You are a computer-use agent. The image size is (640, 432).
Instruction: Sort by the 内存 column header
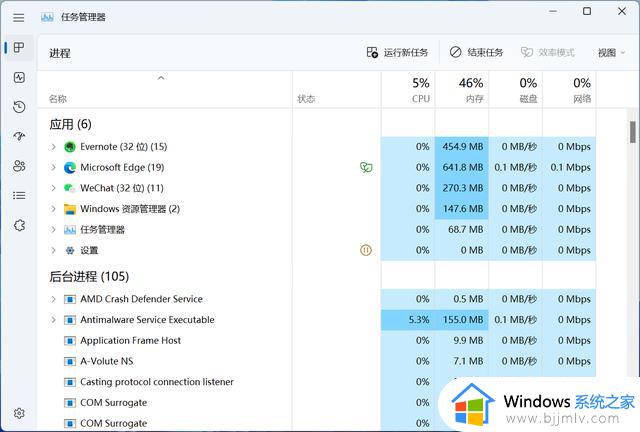coord(462,90)
